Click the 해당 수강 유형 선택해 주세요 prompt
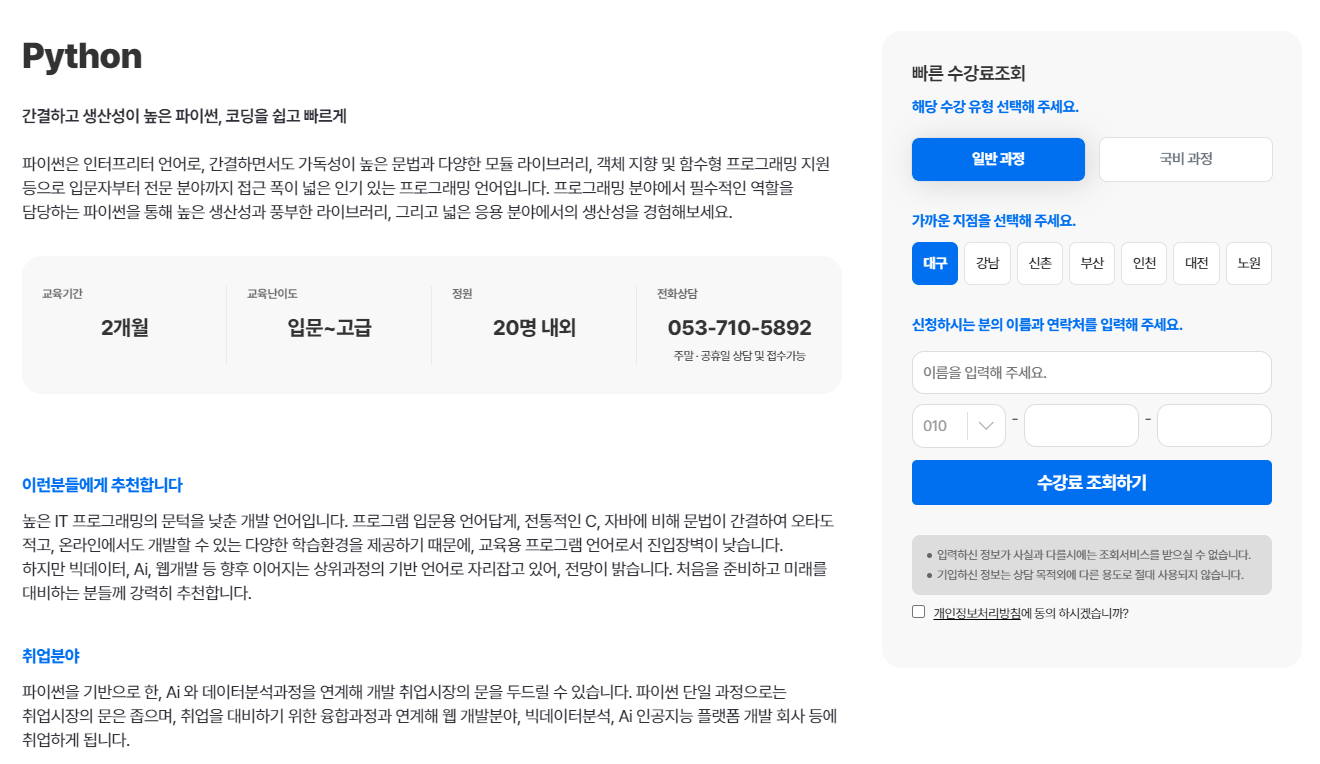The height and width of the screenshot is (764, 1320). pos(995,107)
